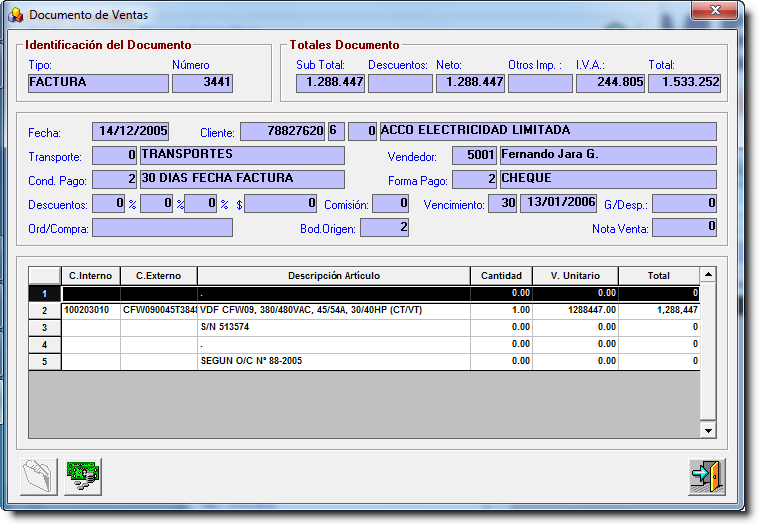Image resolution: width=759 pixels, height=525 pixels.
Task: Click the Vencimiento date 13/01/2006
Action: pyautogui.click(x=558, y=203)
